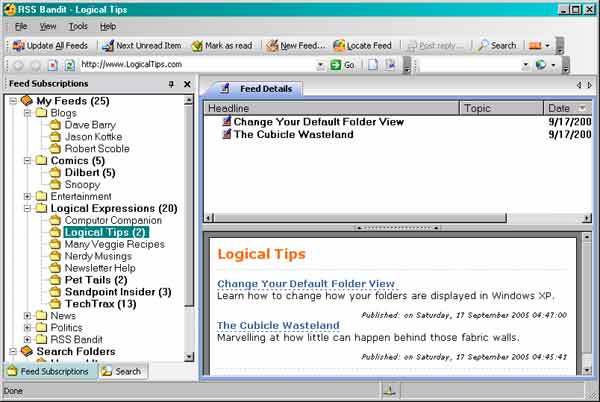
Task: Collapse the Blogs folder
Action: tap(27, 113)
